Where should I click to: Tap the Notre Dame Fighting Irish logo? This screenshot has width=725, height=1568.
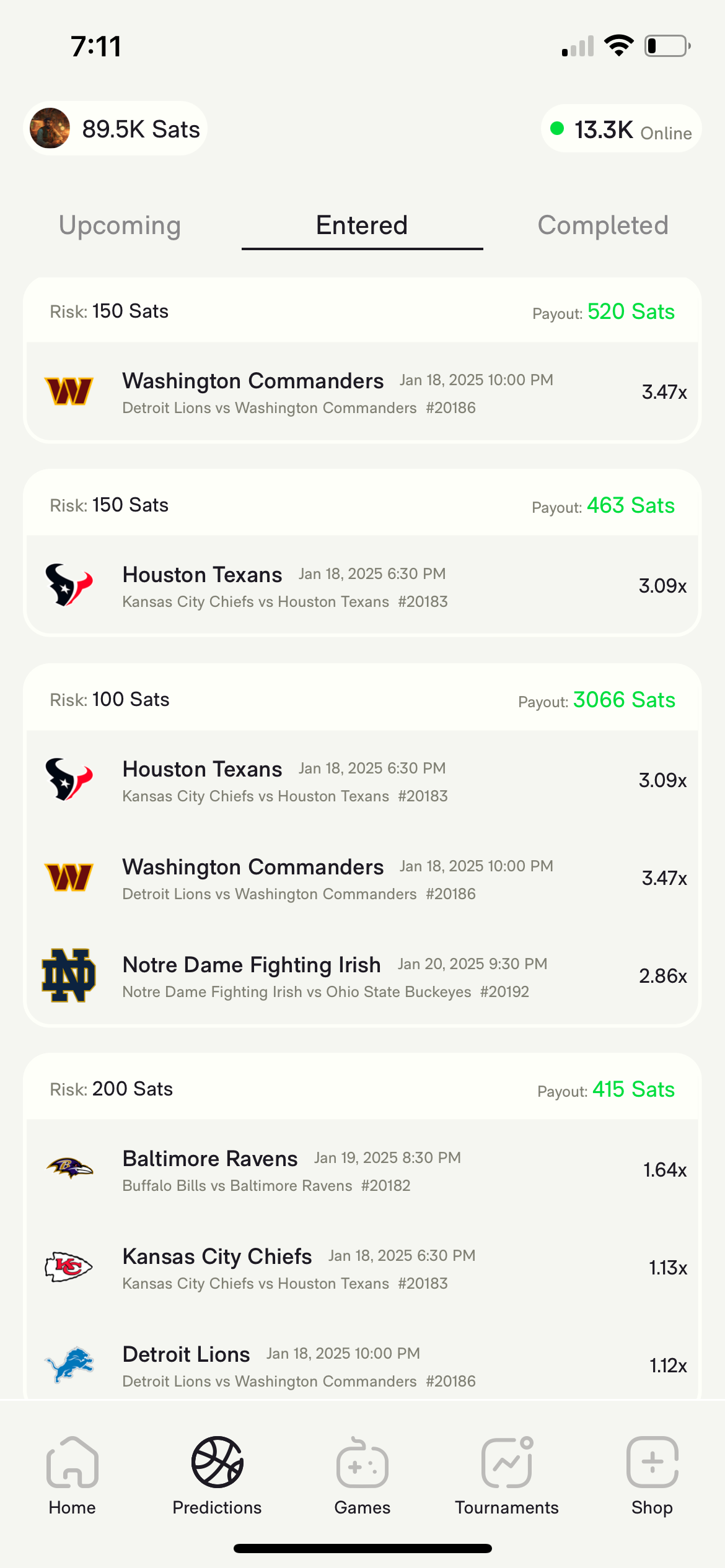click(69, 975)
